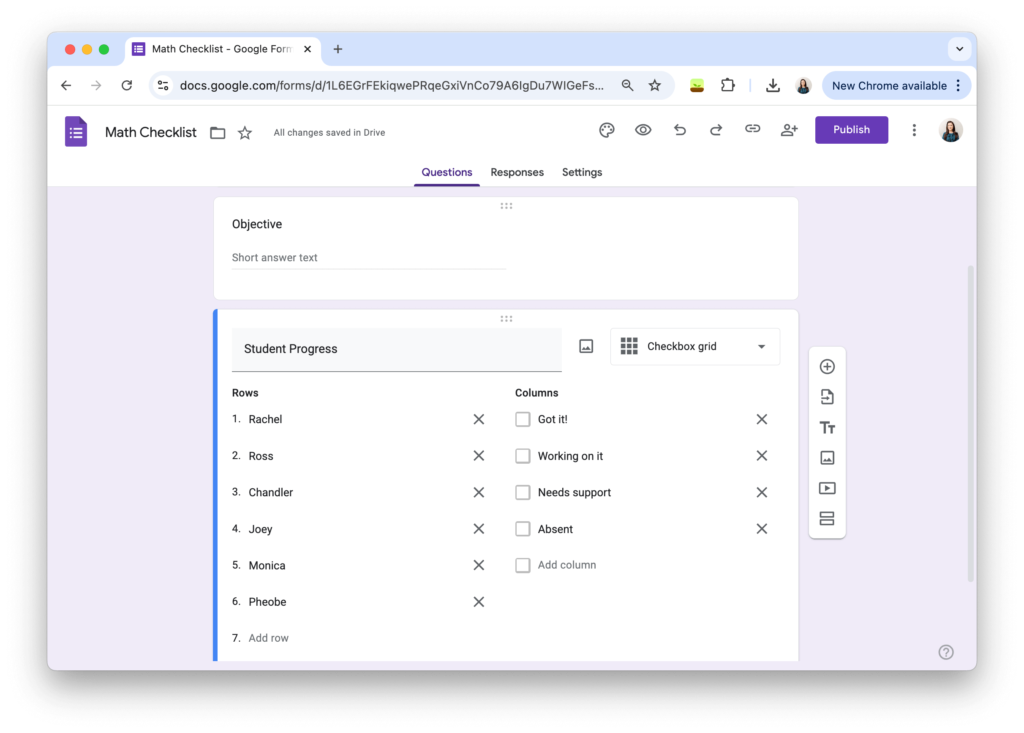
Task: Add a new question with the plus icon
Action: point(827,366)
